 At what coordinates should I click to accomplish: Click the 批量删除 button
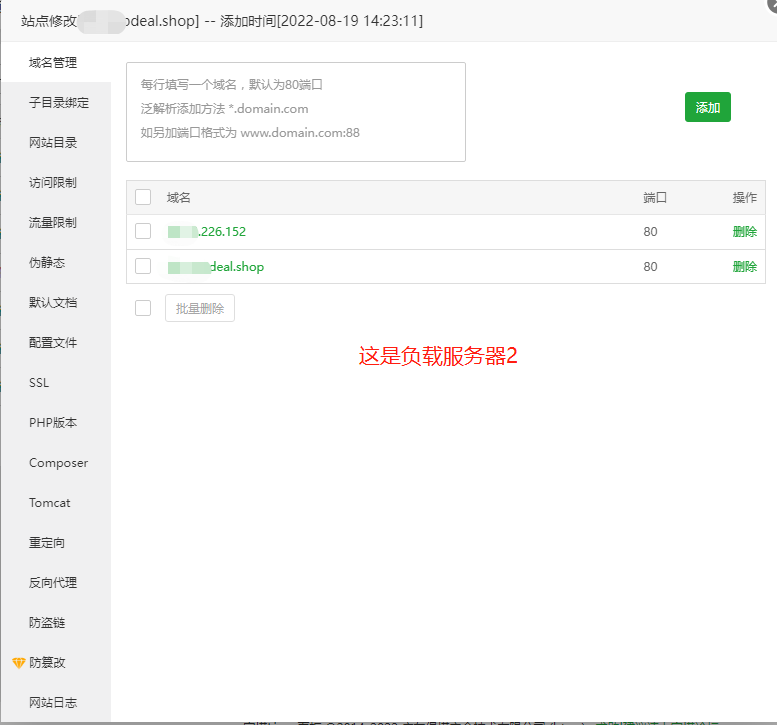[200, 308]
